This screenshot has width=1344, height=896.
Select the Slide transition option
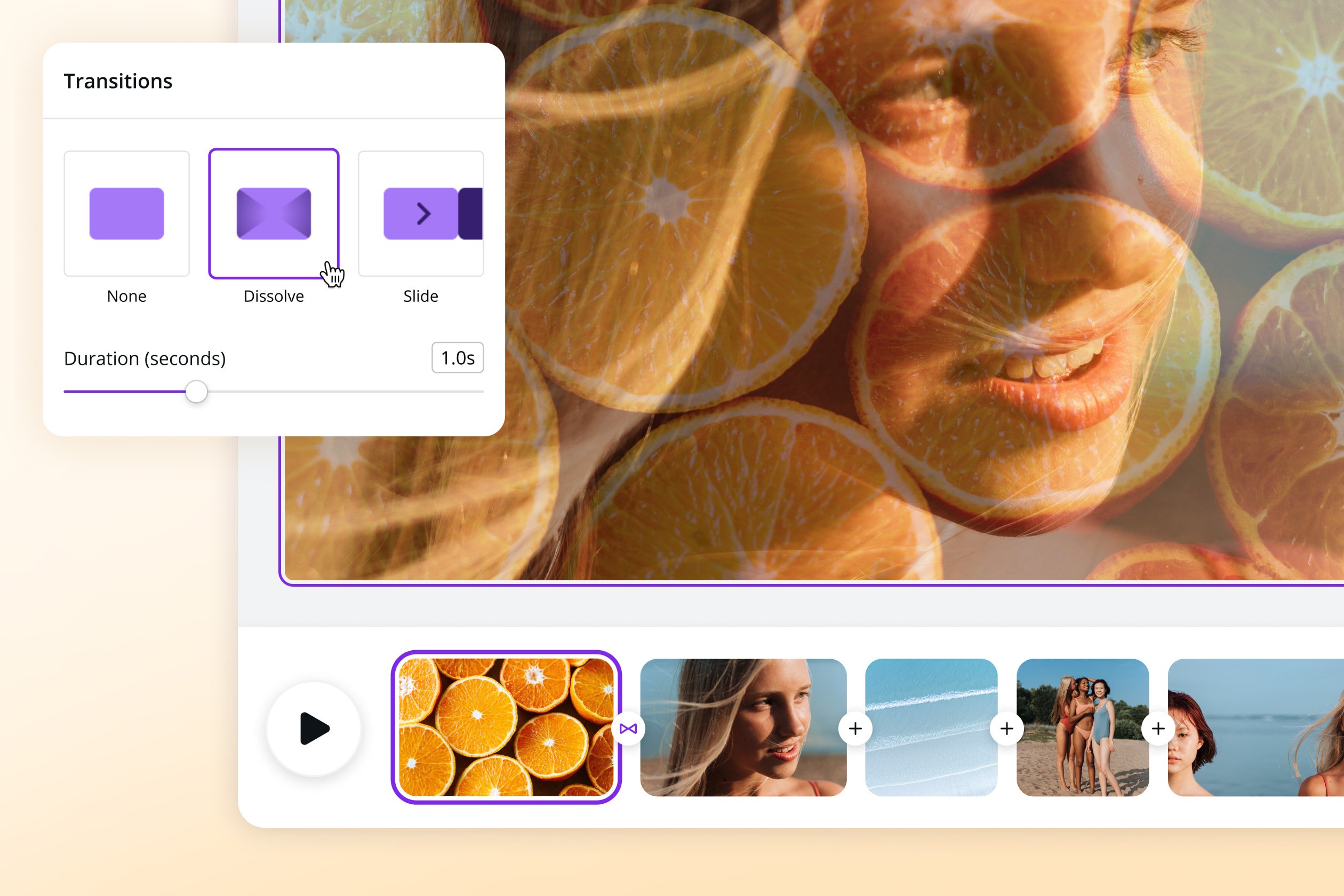(x=421, y=213)
